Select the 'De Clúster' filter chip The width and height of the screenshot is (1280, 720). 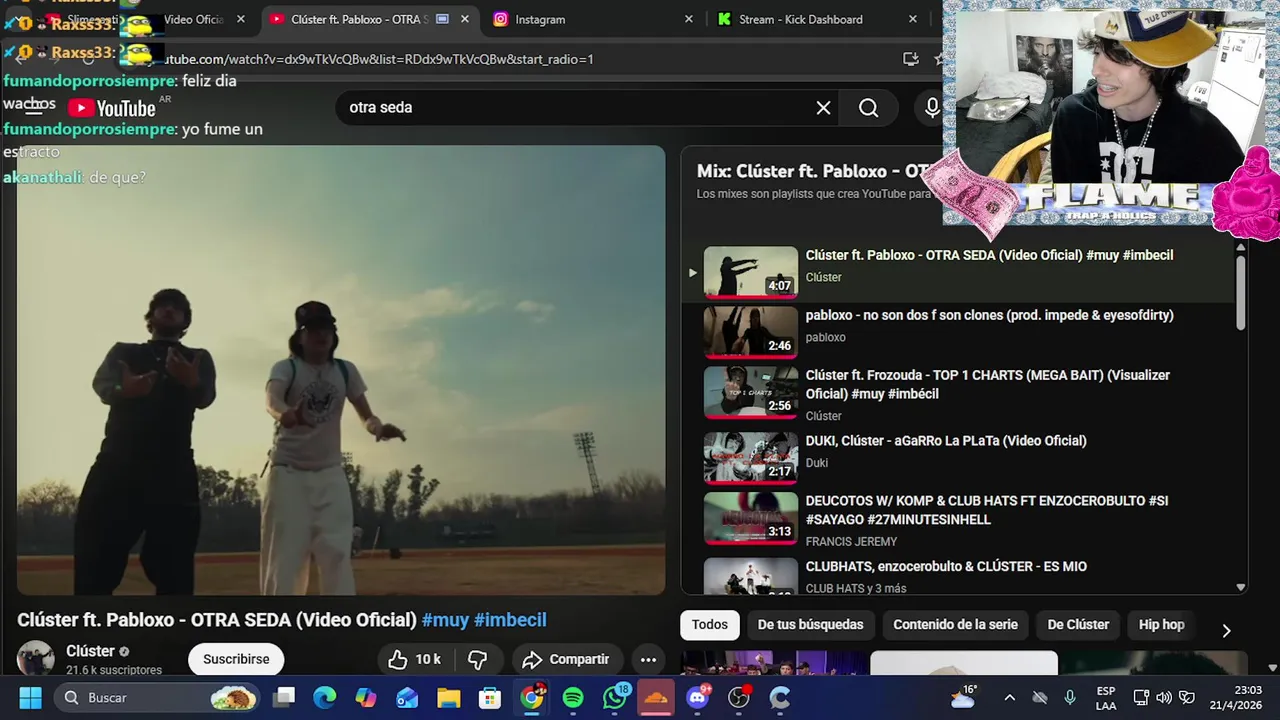(1078, 625)
